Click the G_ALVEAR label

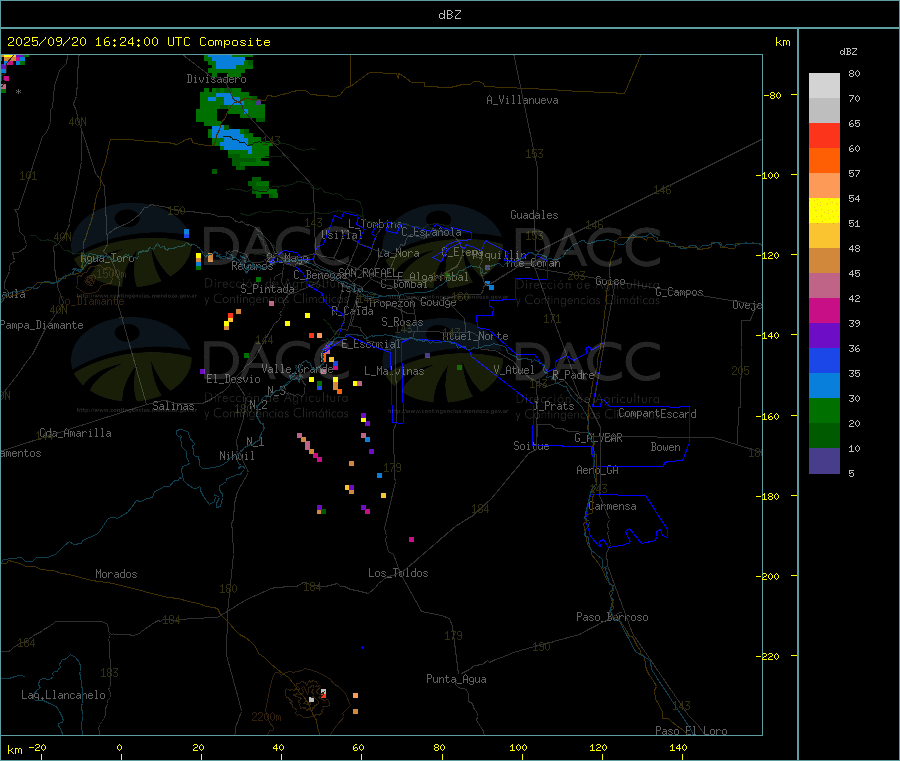tap(598, 438)
